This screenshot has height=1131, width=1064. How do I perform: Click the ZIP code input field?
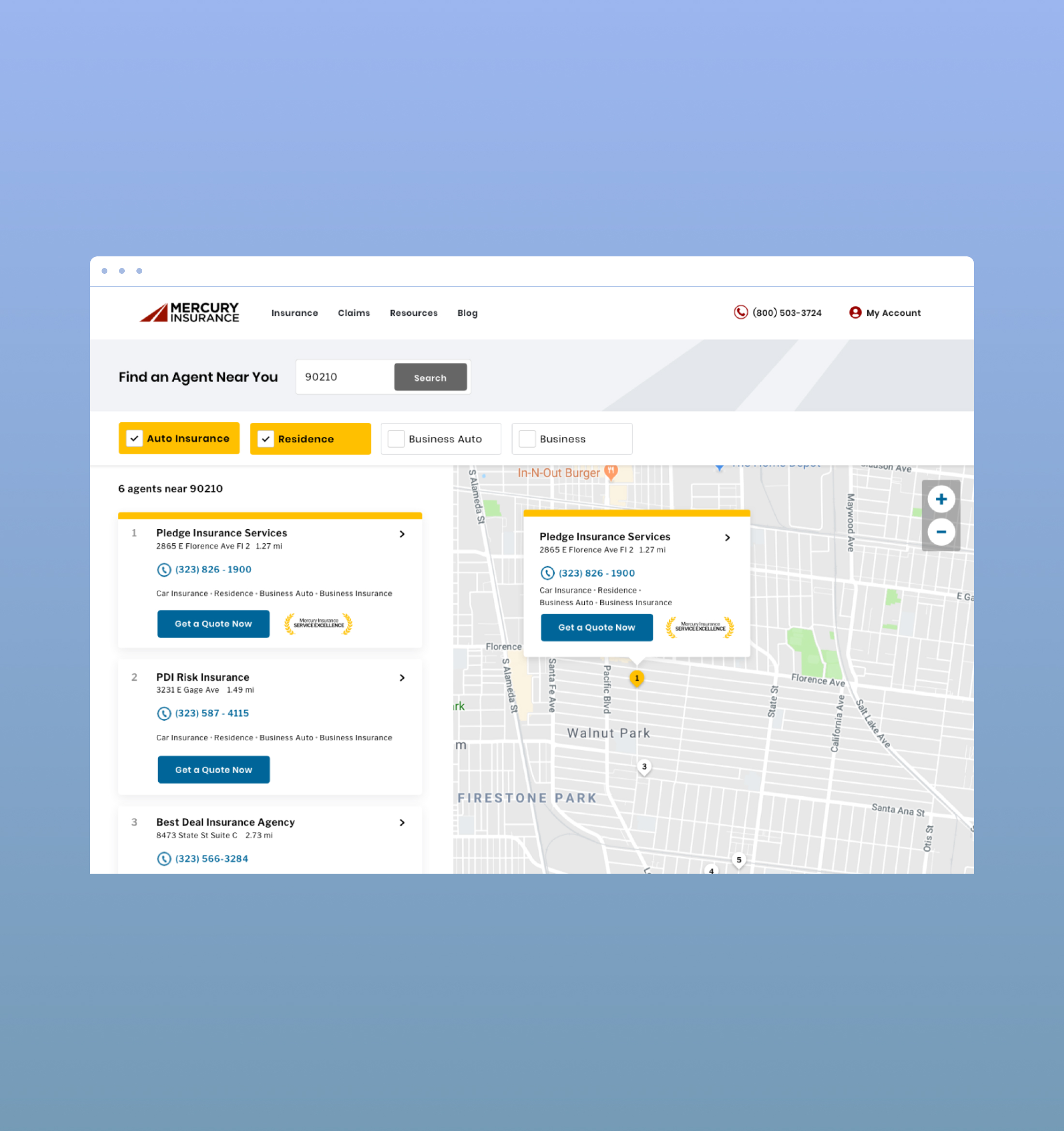coord(345,377)
